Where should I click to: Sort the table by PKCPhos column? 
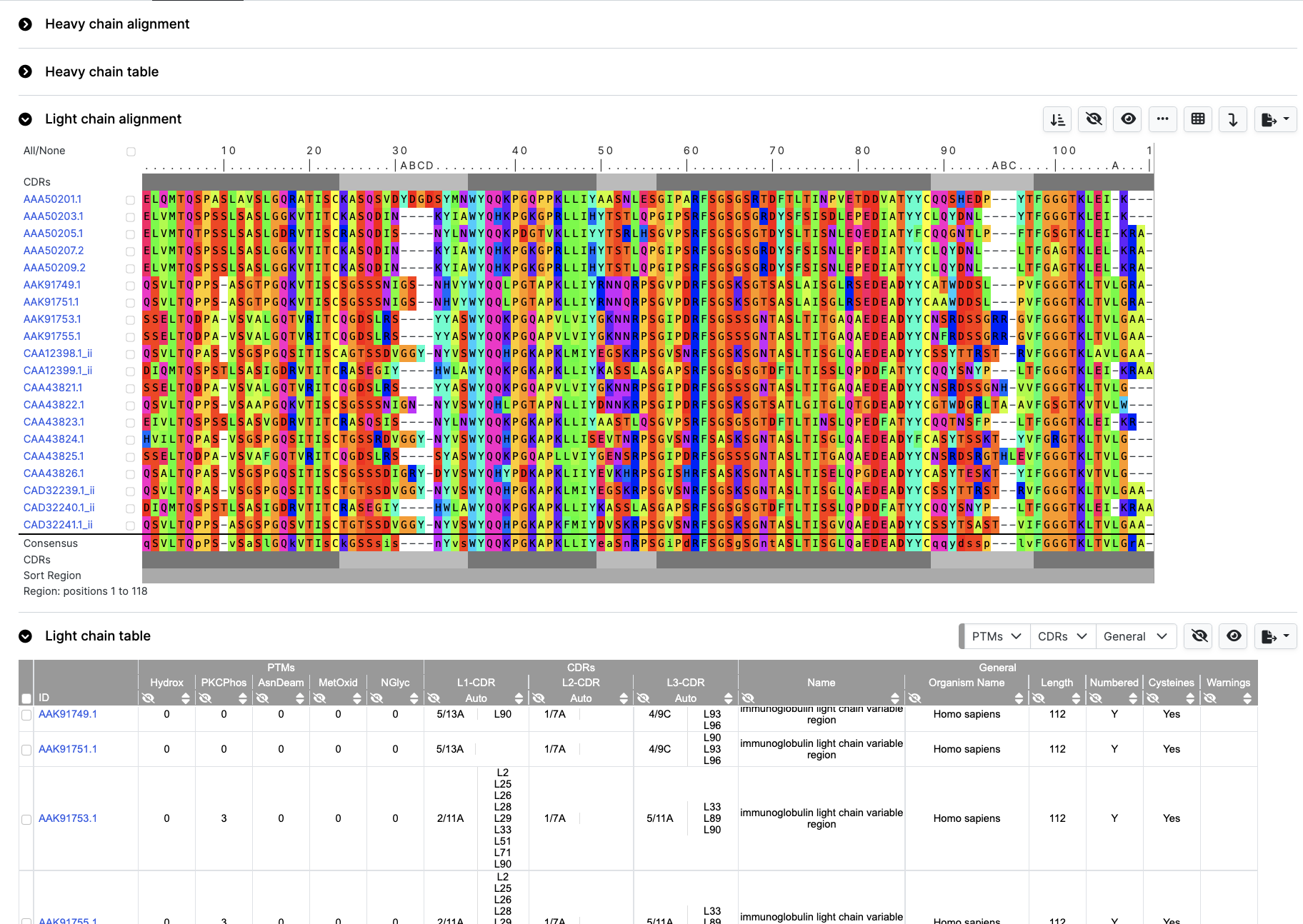243,698
